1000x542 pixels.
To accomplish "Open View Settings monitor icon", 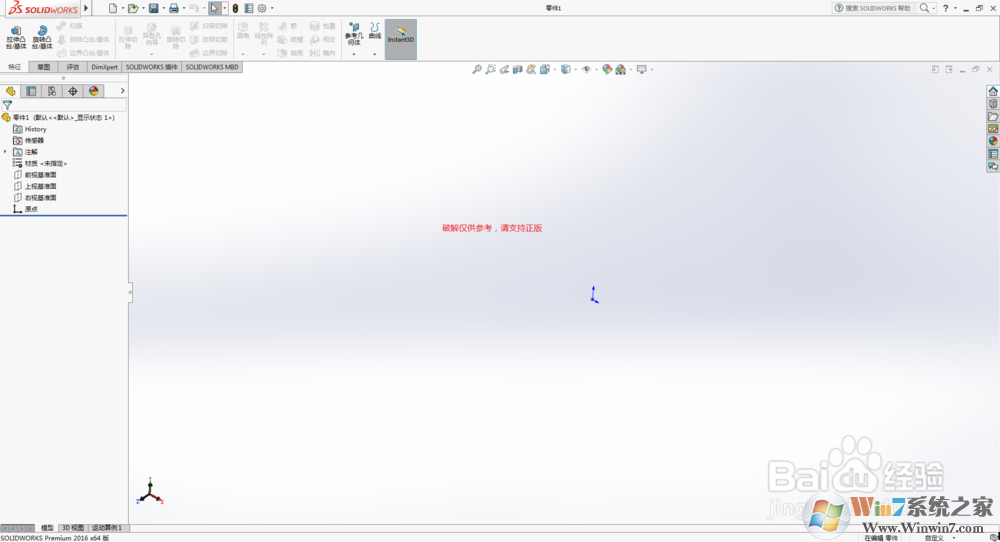I will point(642,70).
